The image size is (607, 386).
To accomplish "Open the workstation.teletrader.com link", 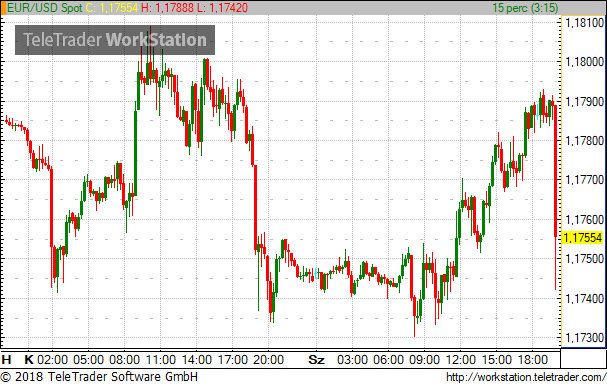I will click(526, 377).
